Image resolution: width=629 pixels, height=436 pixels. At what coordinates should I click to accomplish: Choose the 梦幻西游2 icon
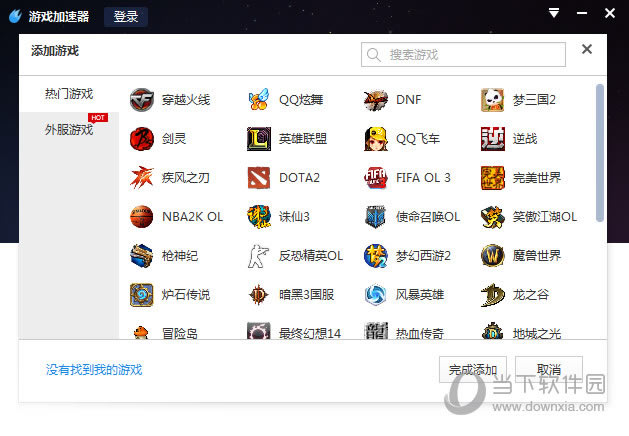click(375, 256)
